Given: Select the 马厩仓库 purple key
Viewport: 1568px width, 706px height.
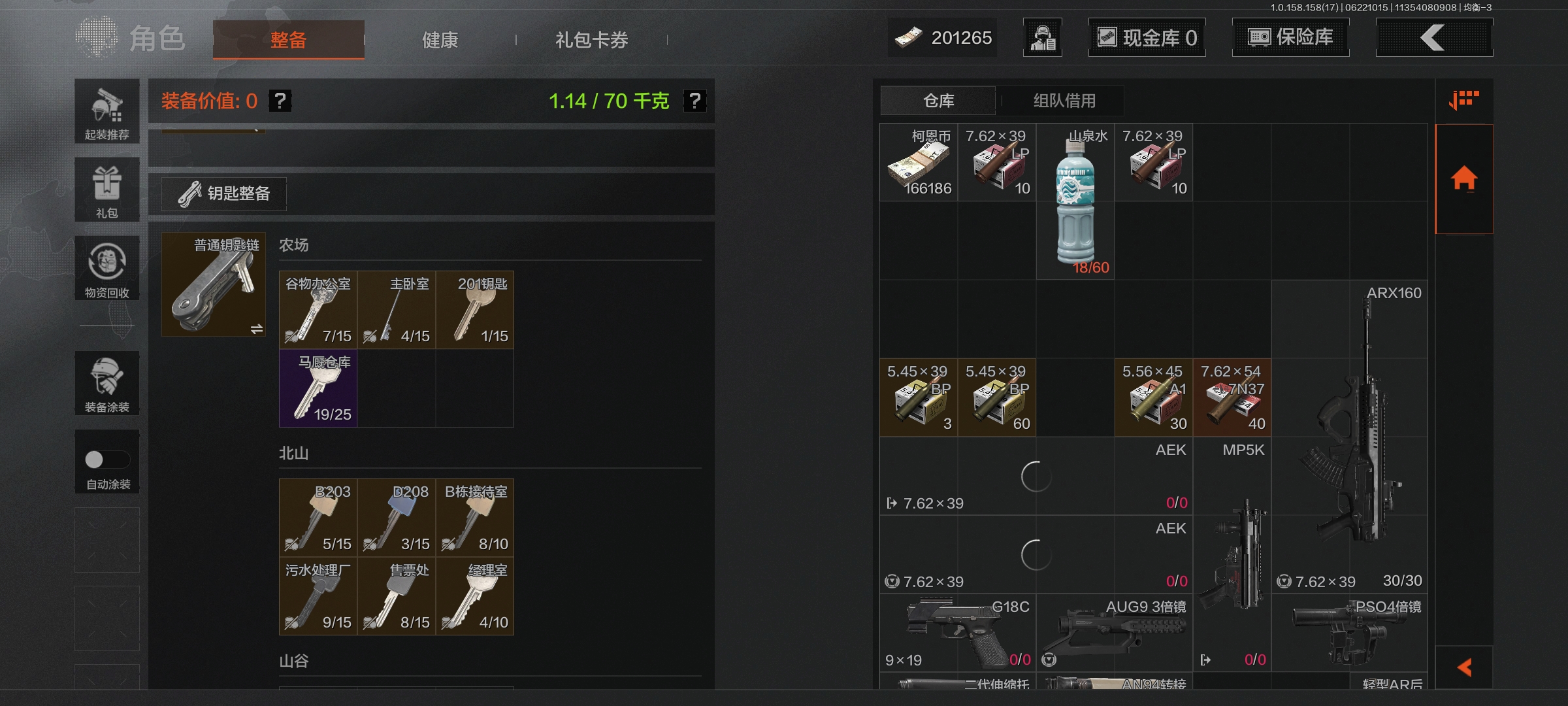Looking at the screenshot, I should pos(318,388).
